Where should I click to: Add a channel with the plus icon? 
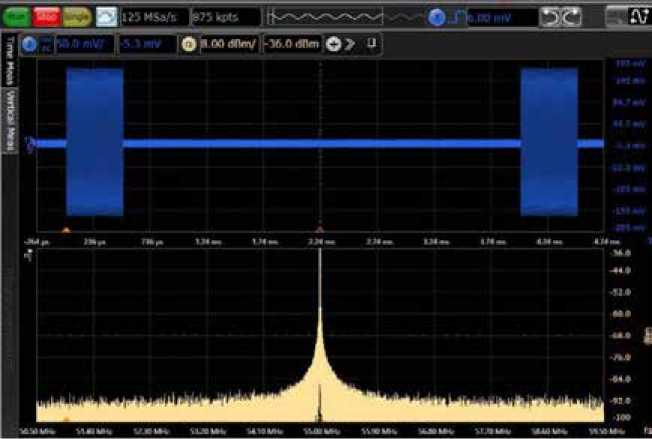[x=333, y=45]
